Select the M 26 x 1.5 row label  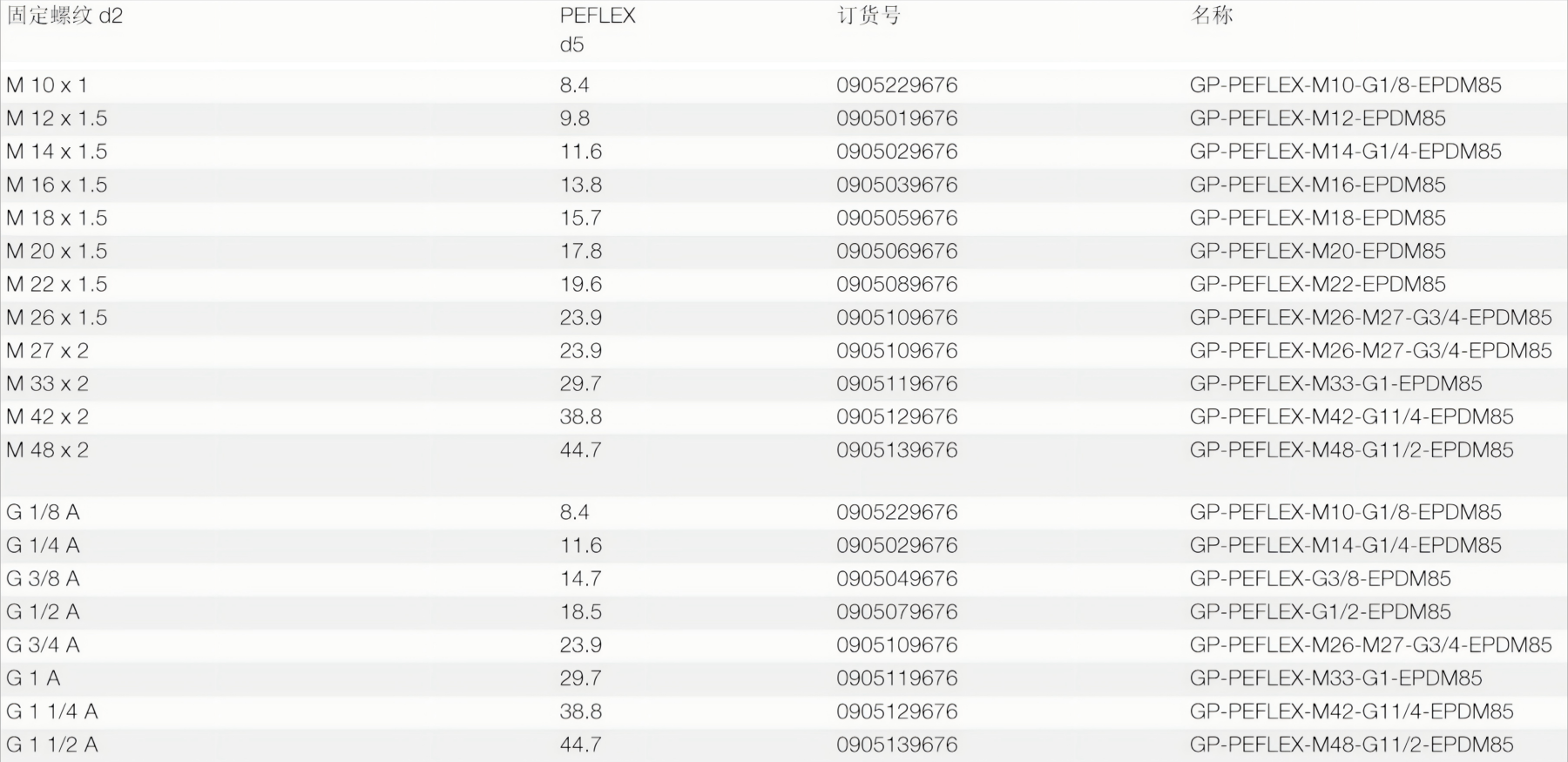pos(57,318)
